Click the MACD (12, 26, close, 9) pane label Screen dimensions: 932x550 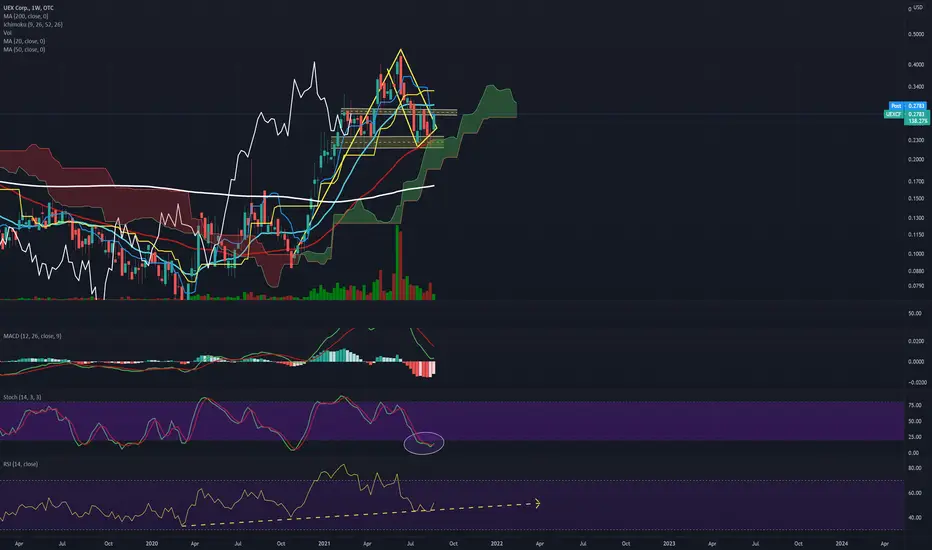click(32, 336)
